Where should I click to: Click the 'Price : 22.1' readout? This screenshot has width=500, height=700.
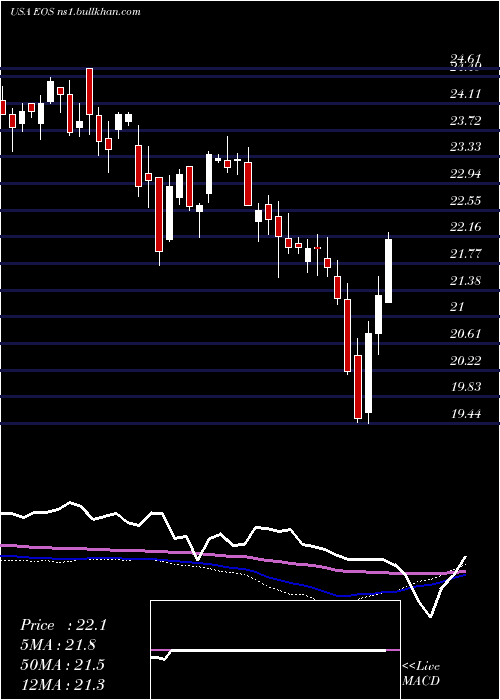pyautogui.click(x=63, y=625)
